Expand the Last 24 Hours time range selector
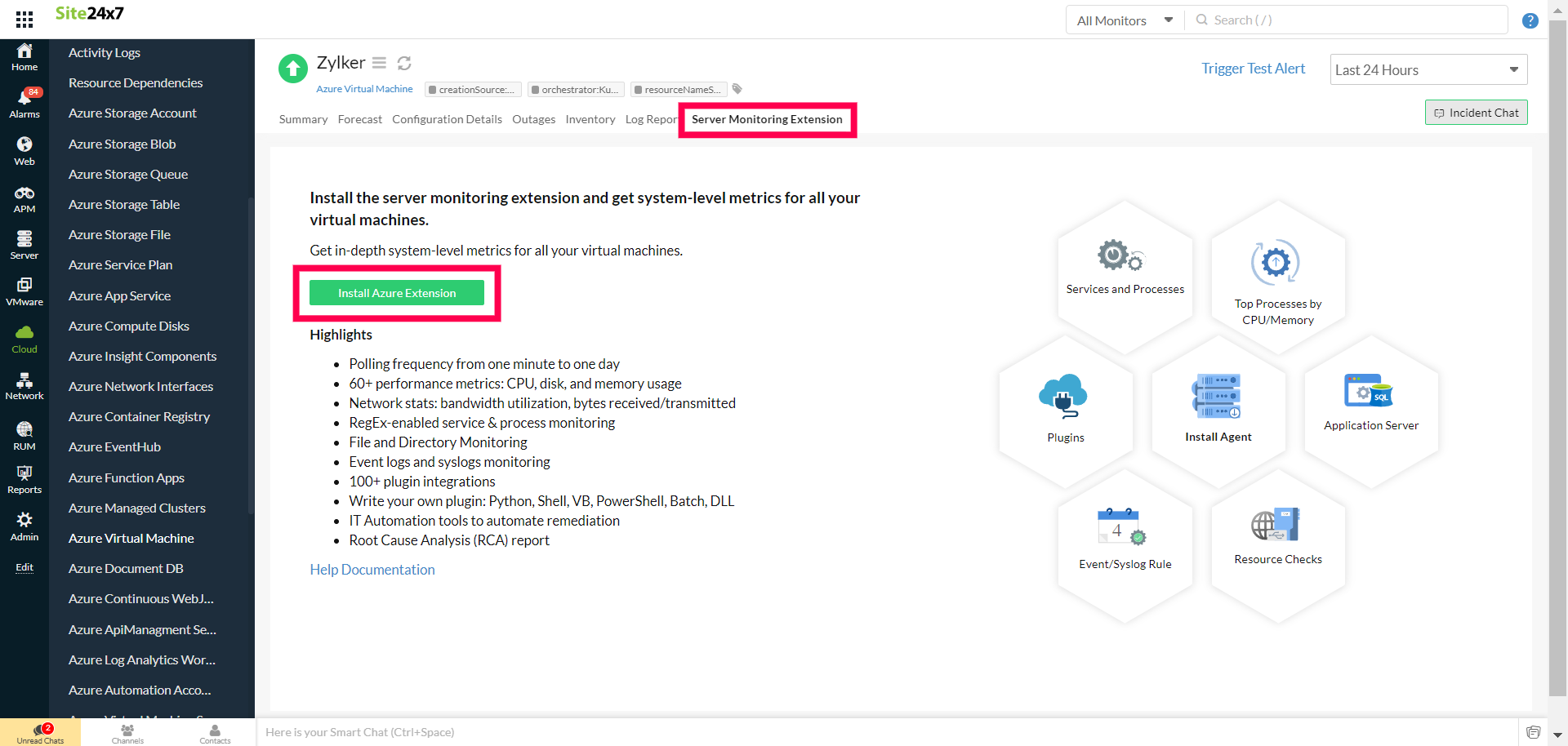This screenshot has height=746, width=1568. click(x=1428, y=69)
